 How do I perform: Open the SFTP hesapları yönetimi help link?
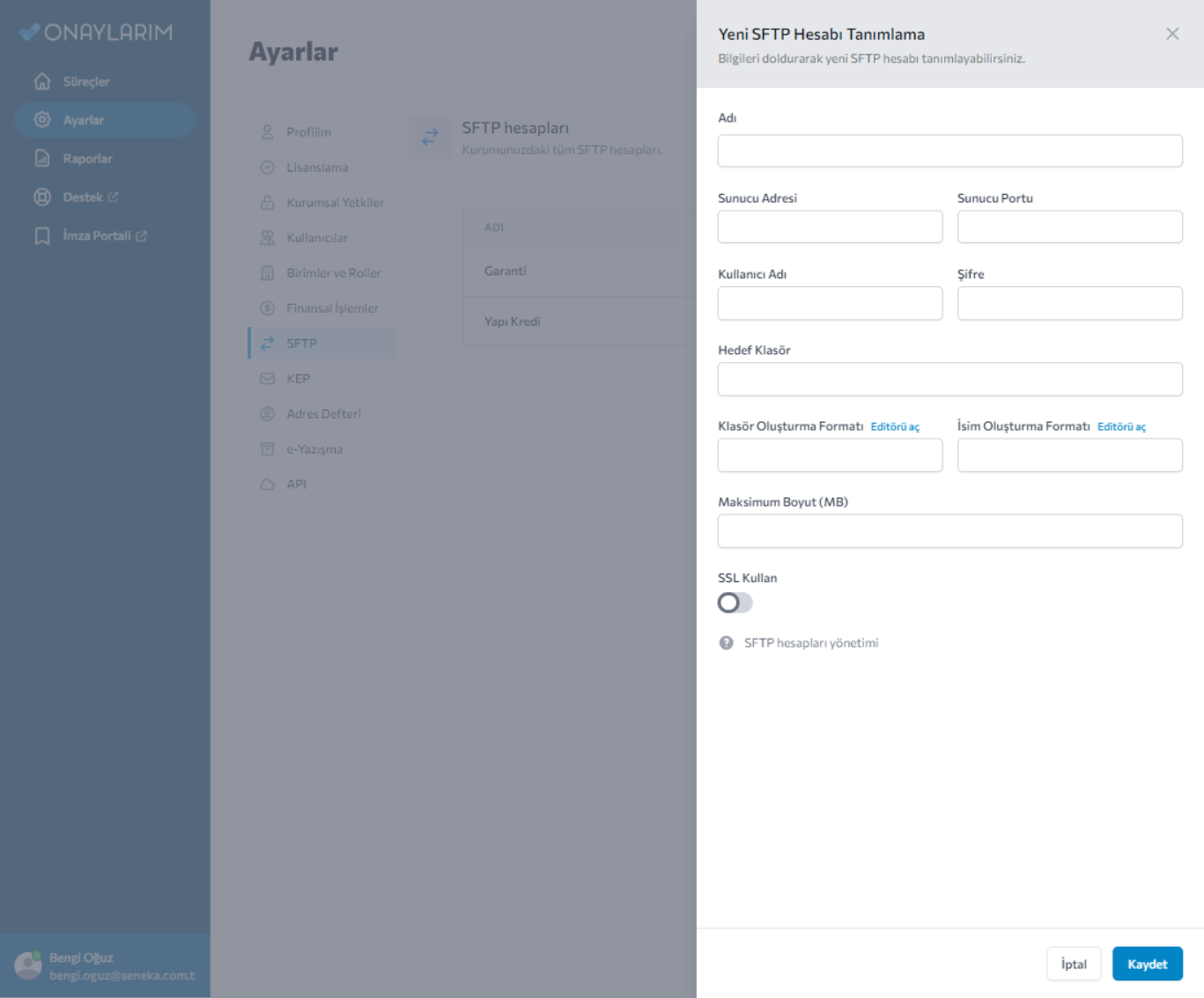(810, 643)
